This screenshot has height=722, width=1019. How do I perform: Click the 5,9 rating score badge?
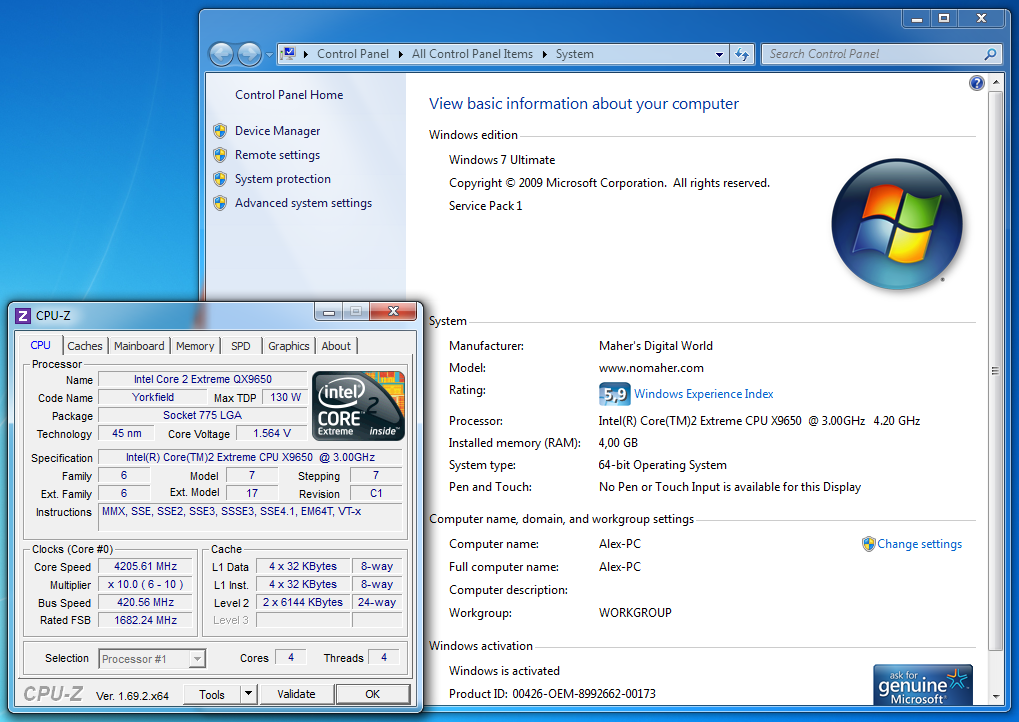click(614, 394)
